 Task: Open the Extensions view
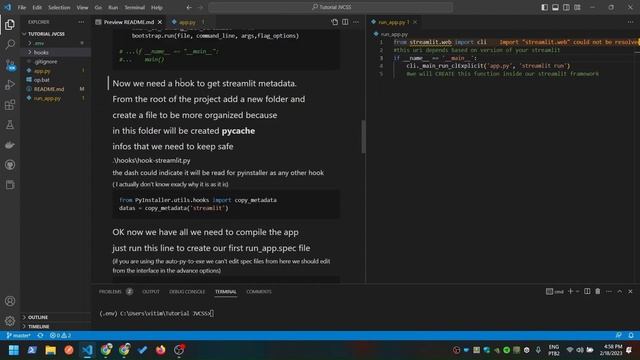tap(10, 105)
